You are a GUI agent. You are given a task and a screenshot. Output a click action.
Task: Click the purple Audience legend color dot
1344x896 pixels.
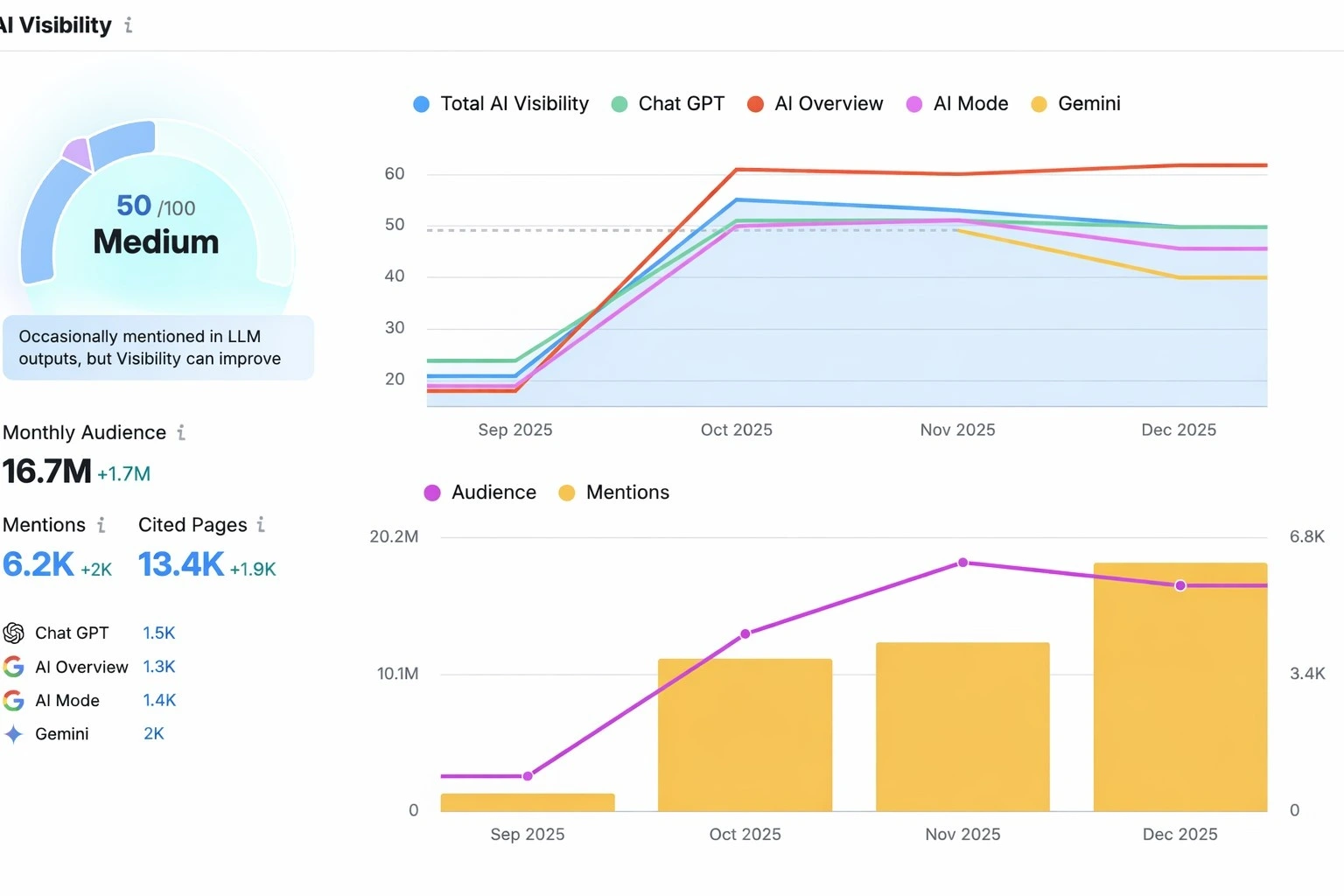click(431, 493)
